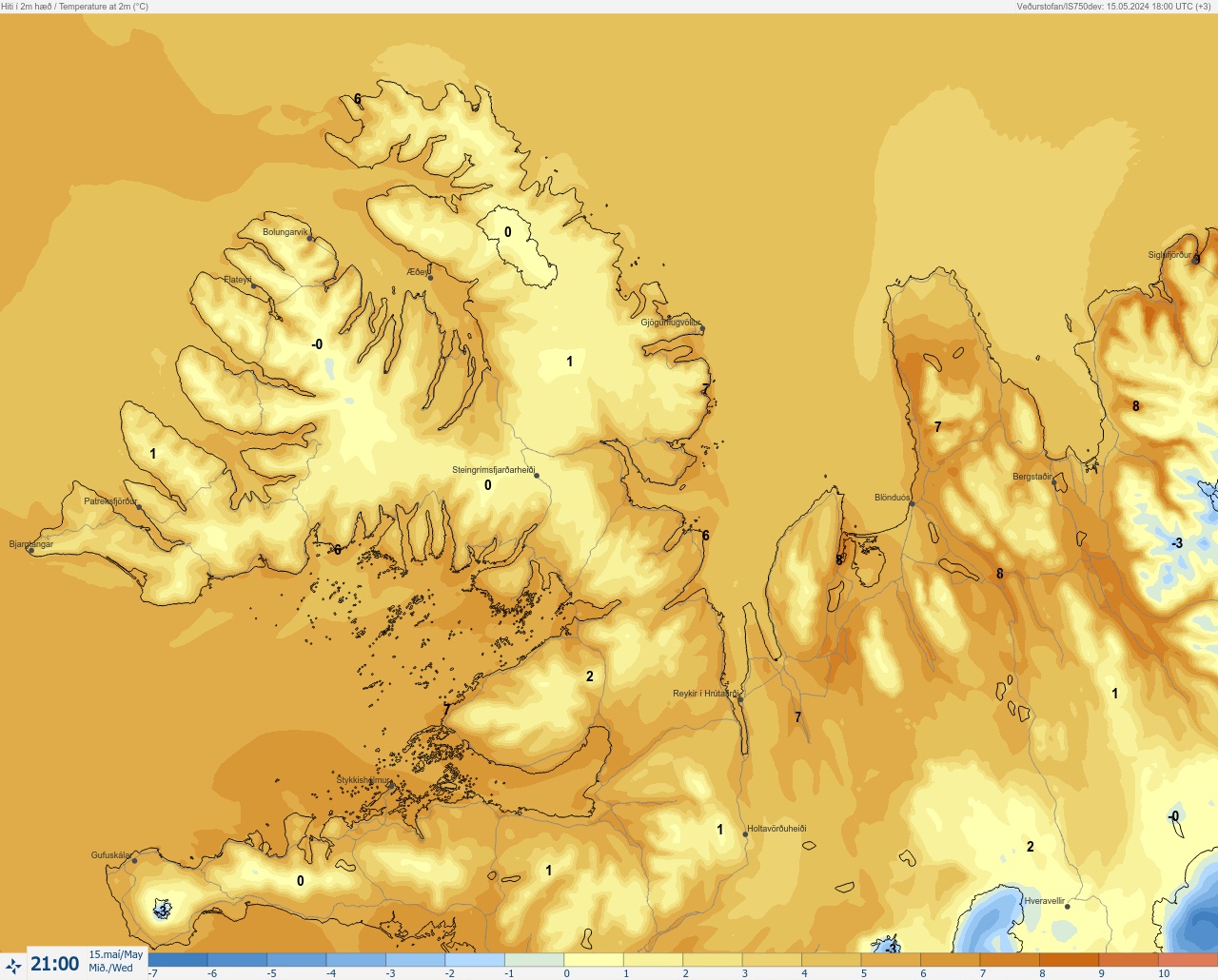Select the darkest blue -7 to -6 legend swatch

pyautogui.click(x=178, y=960)
